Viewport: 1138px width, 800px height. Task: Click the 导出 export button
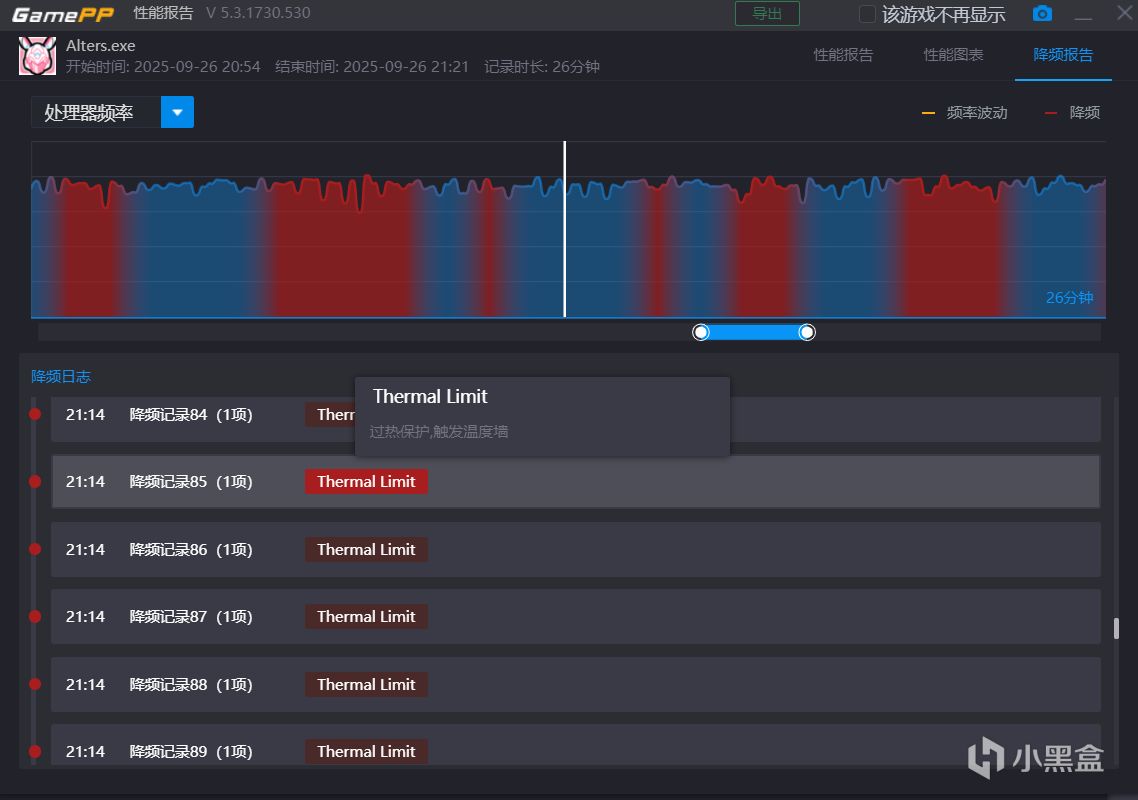click(767, 13)
